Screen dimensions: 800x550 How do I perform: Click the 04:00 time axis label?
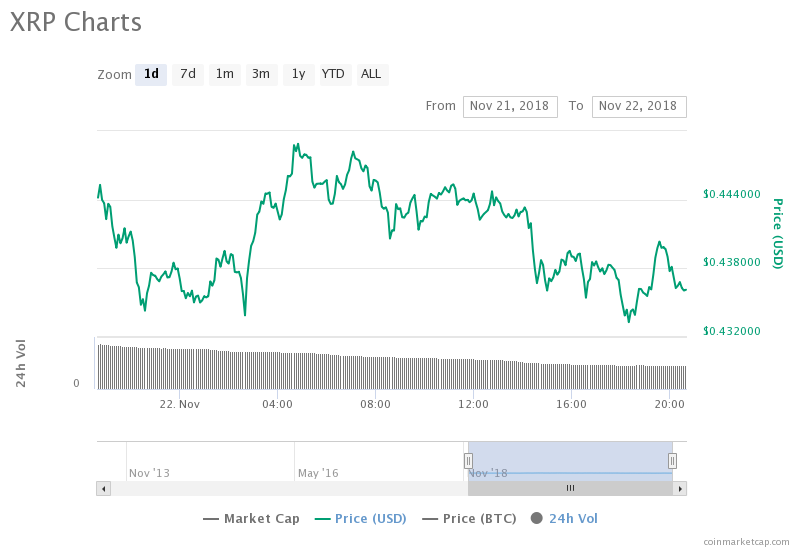pyautogui.click(x=278, y=405)
